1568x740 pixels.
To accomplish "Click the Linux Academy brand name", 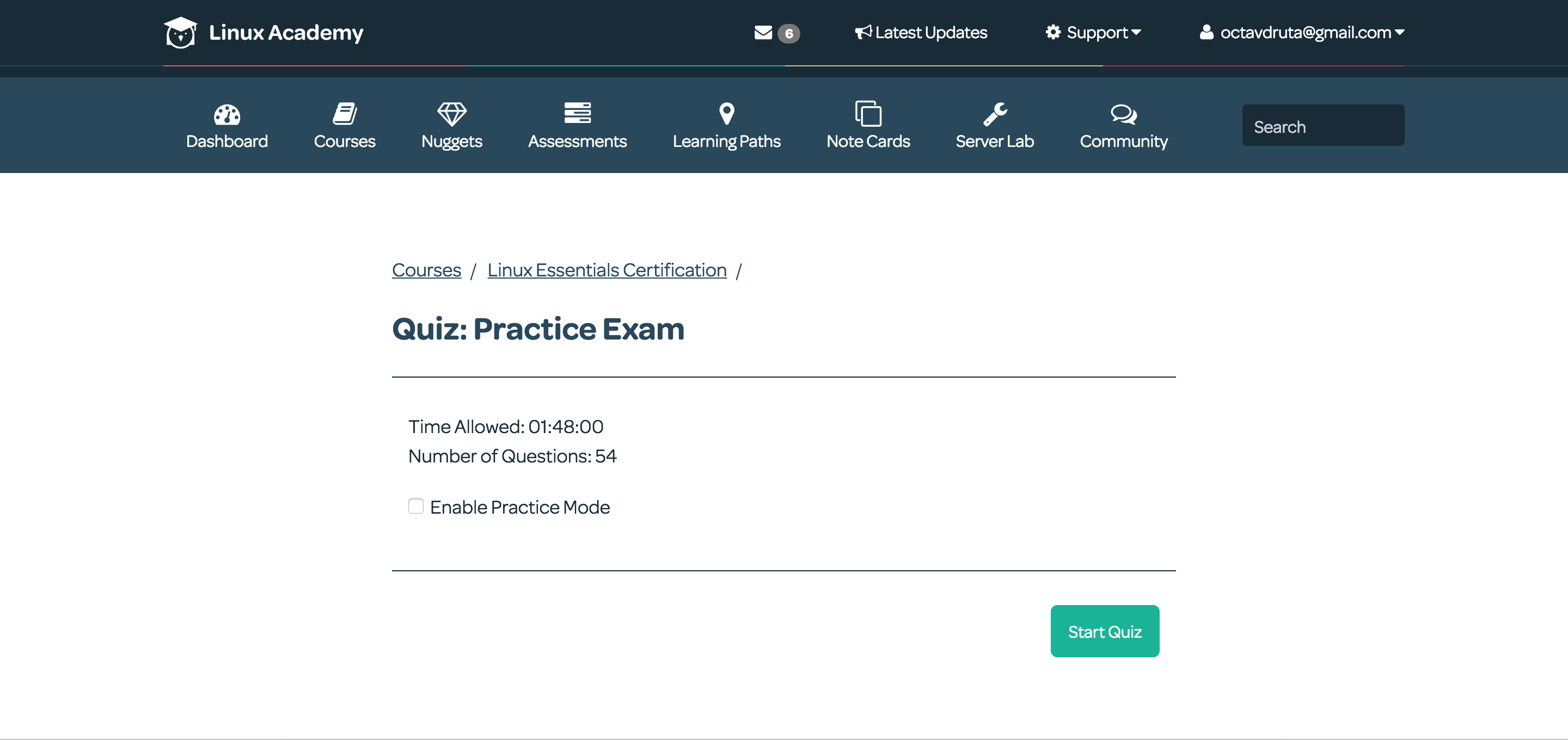I will [x=286, y=32].
